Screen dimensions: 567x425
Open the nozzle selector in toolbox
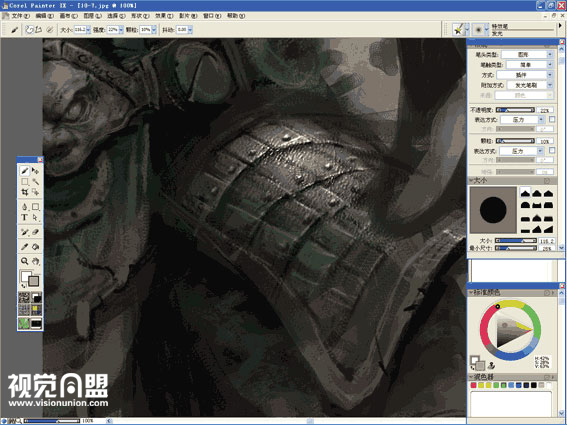[x=36, y=323]
